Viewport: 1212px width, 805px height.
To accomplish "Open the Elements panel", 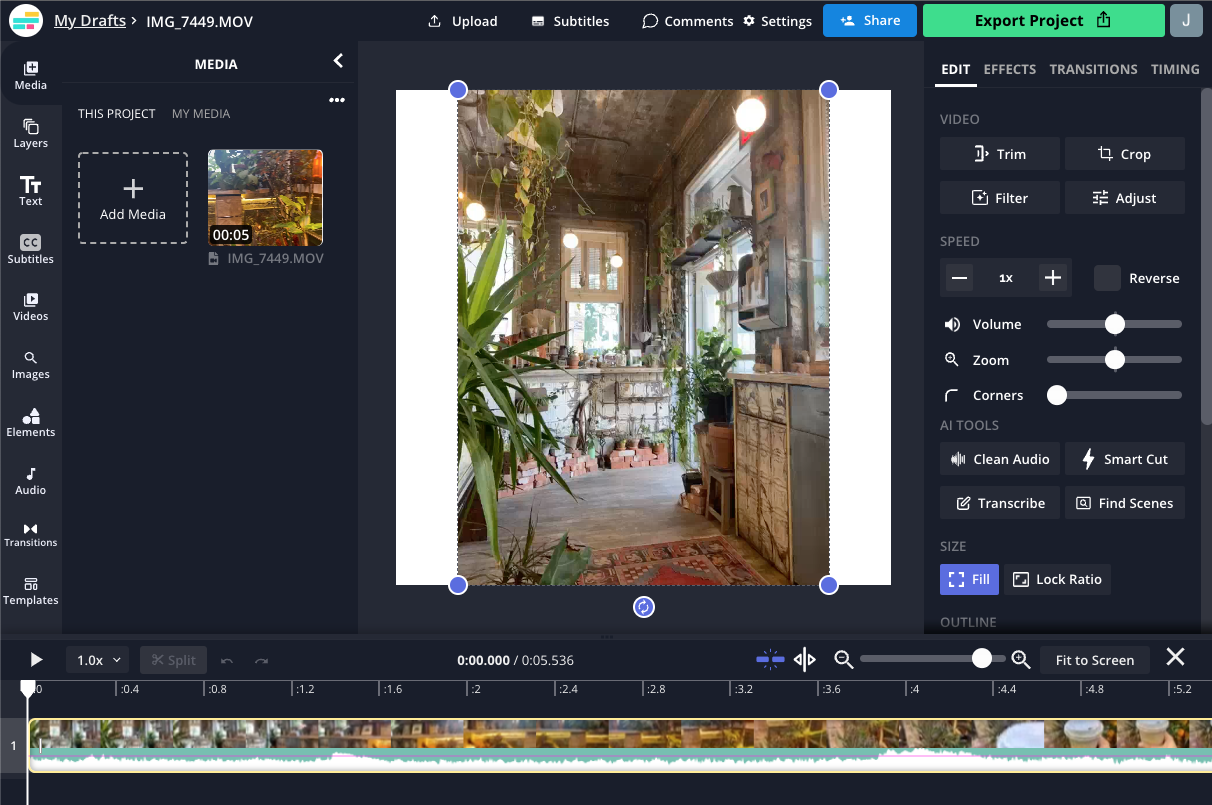I will pyautogui.click(x=30, y=422).
